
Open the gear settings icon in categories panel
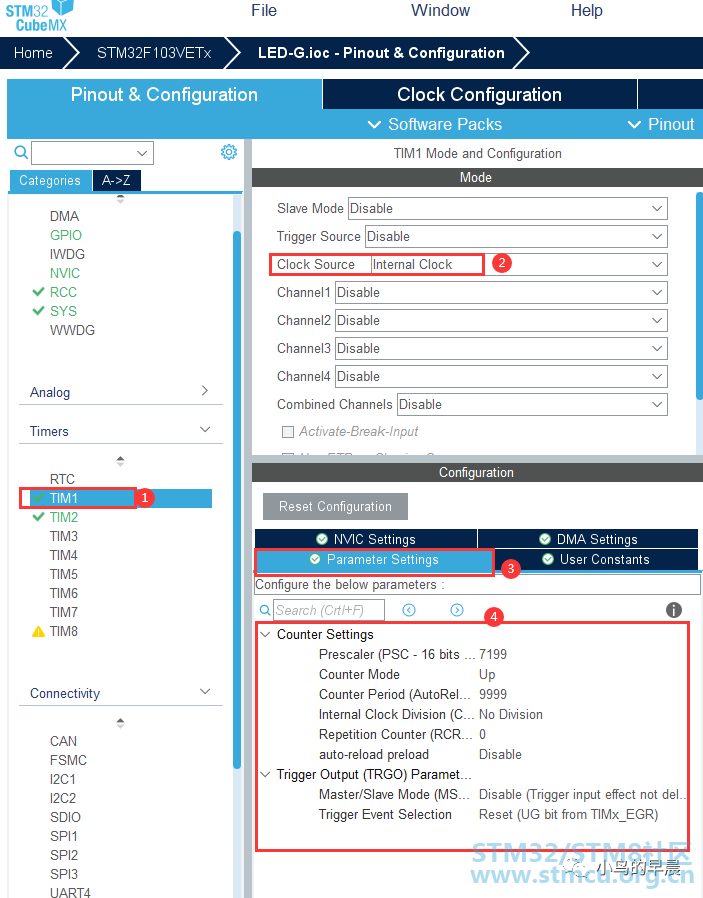pyautogui.click(x=229, y=152)
